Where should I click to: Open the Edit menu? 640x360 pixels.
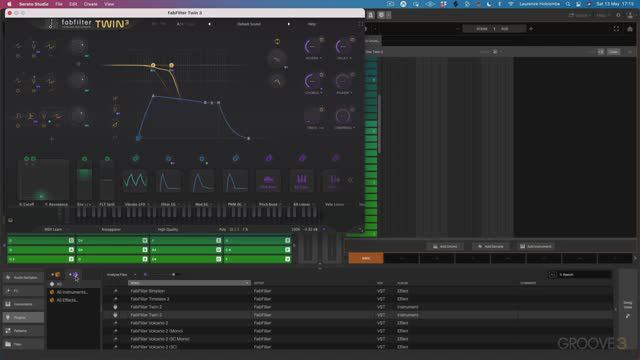[x=73, y=4]
